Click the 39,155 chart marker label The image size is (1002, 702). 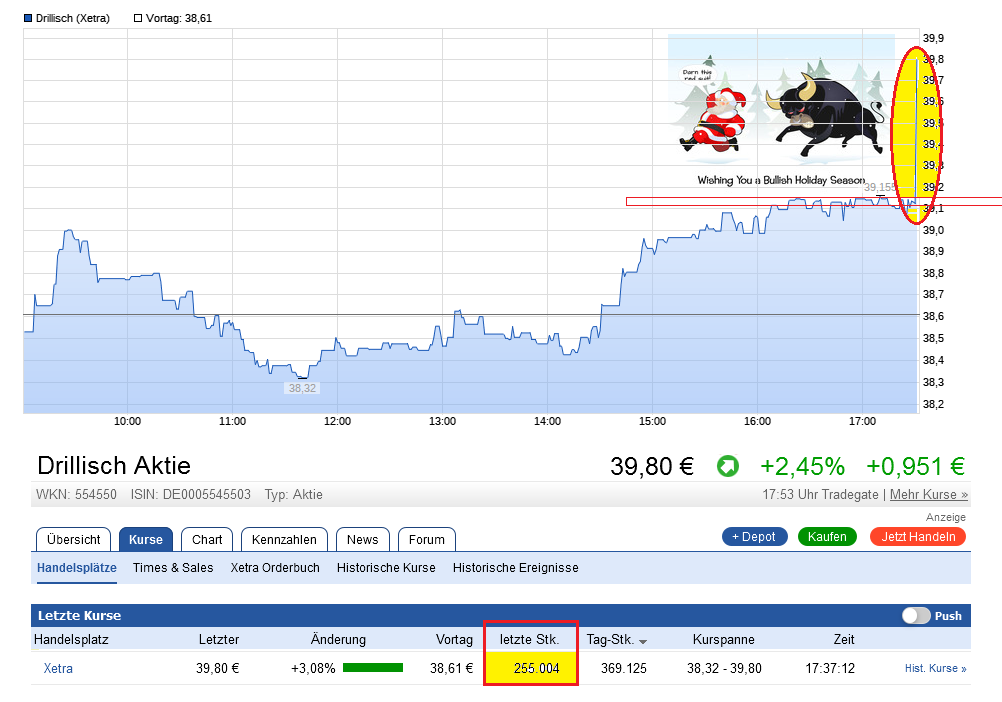[880, 187]
